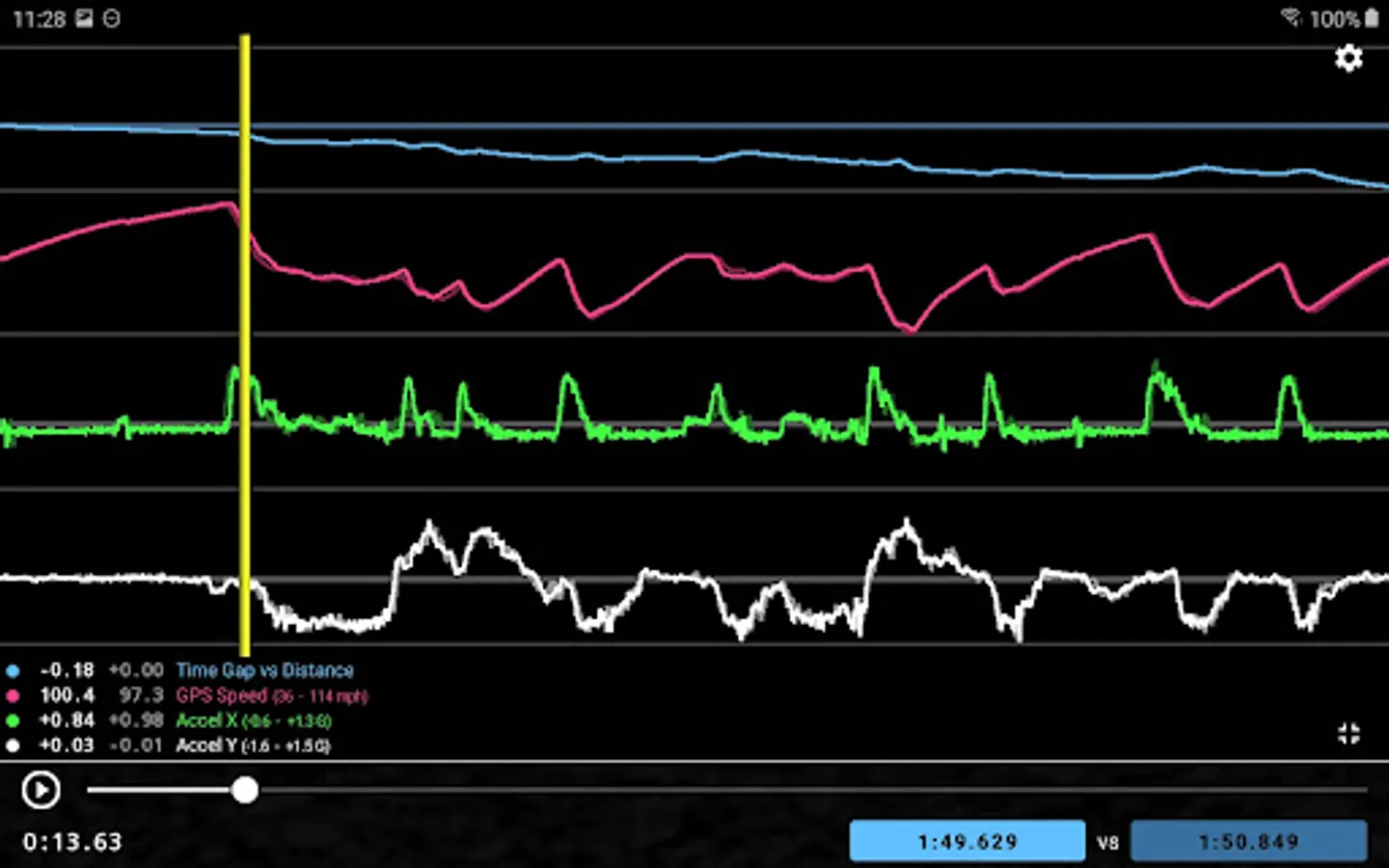Select the lap time 1:49.629 button
1389x868 pixels.
pos(967,840)
